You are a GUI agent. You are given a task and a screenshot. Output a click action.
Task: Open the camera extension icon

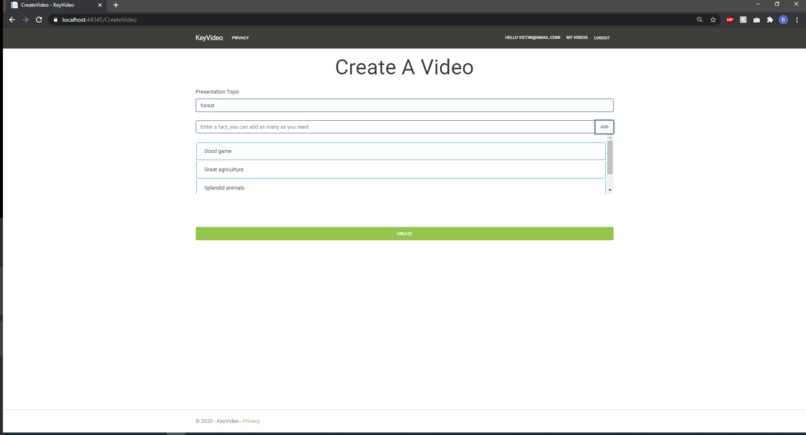[756, 20]
